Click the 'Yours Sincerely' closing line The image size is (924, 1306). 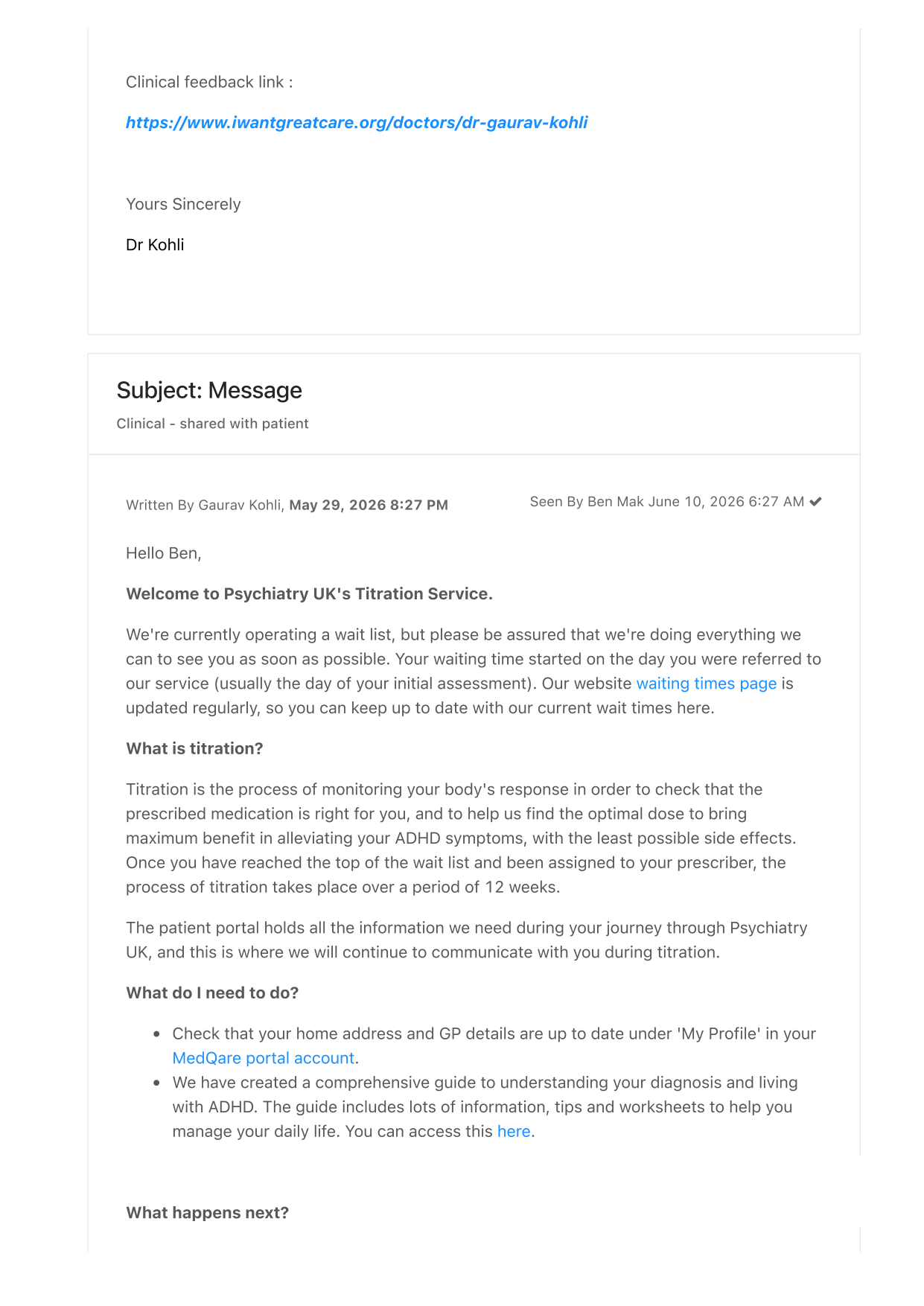point(183,204)
